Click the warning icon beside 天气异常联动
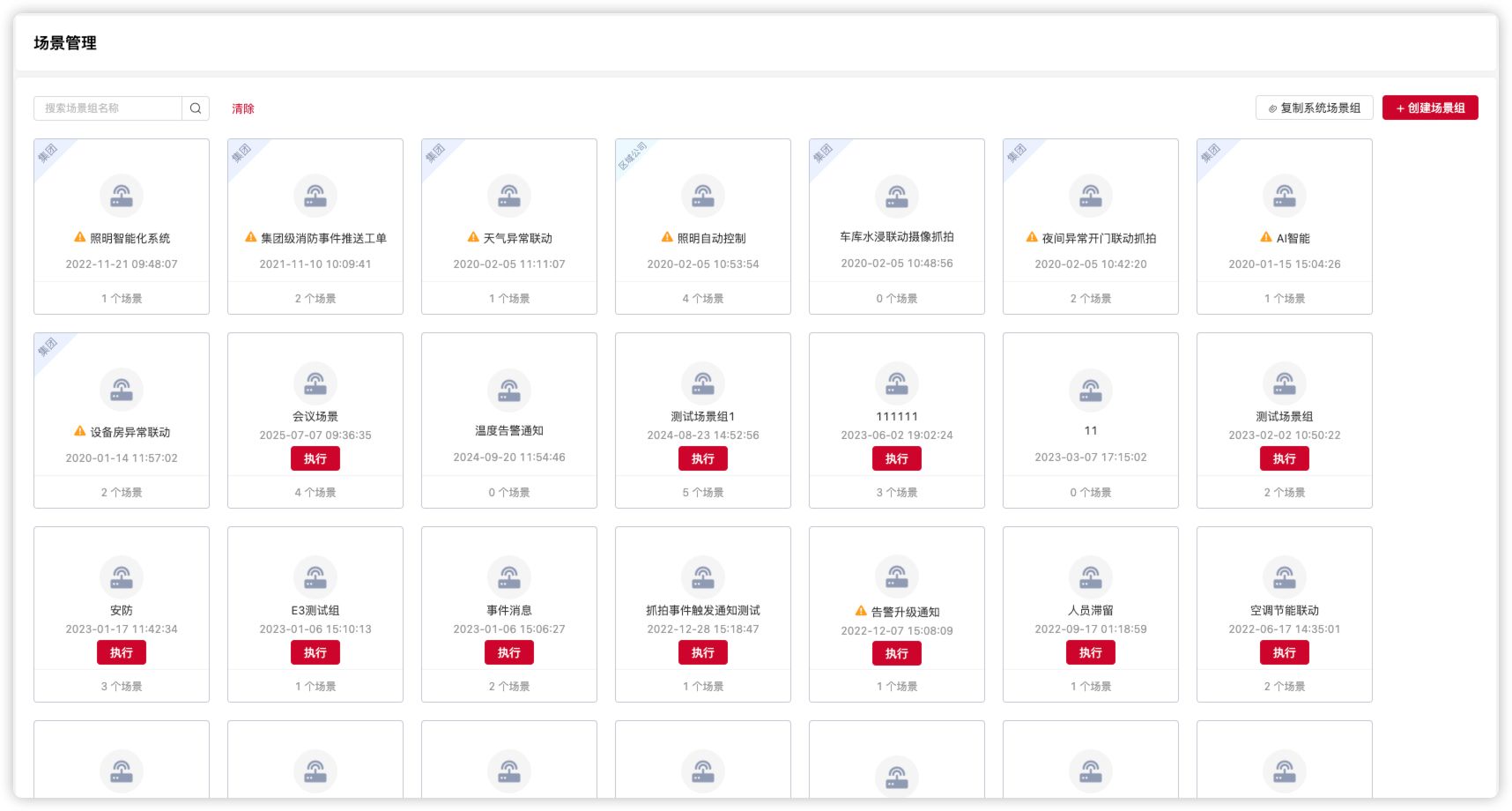 click(x=473, y=237)
